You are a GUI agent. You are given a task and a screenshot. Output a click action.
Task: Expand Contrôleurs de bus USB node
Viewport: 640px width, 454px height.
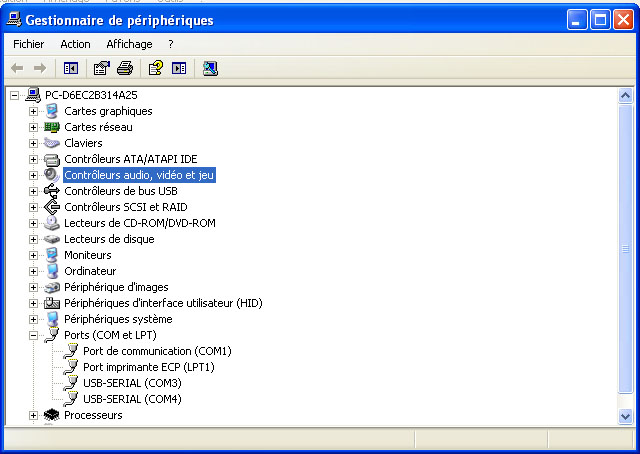coord(33,191)
